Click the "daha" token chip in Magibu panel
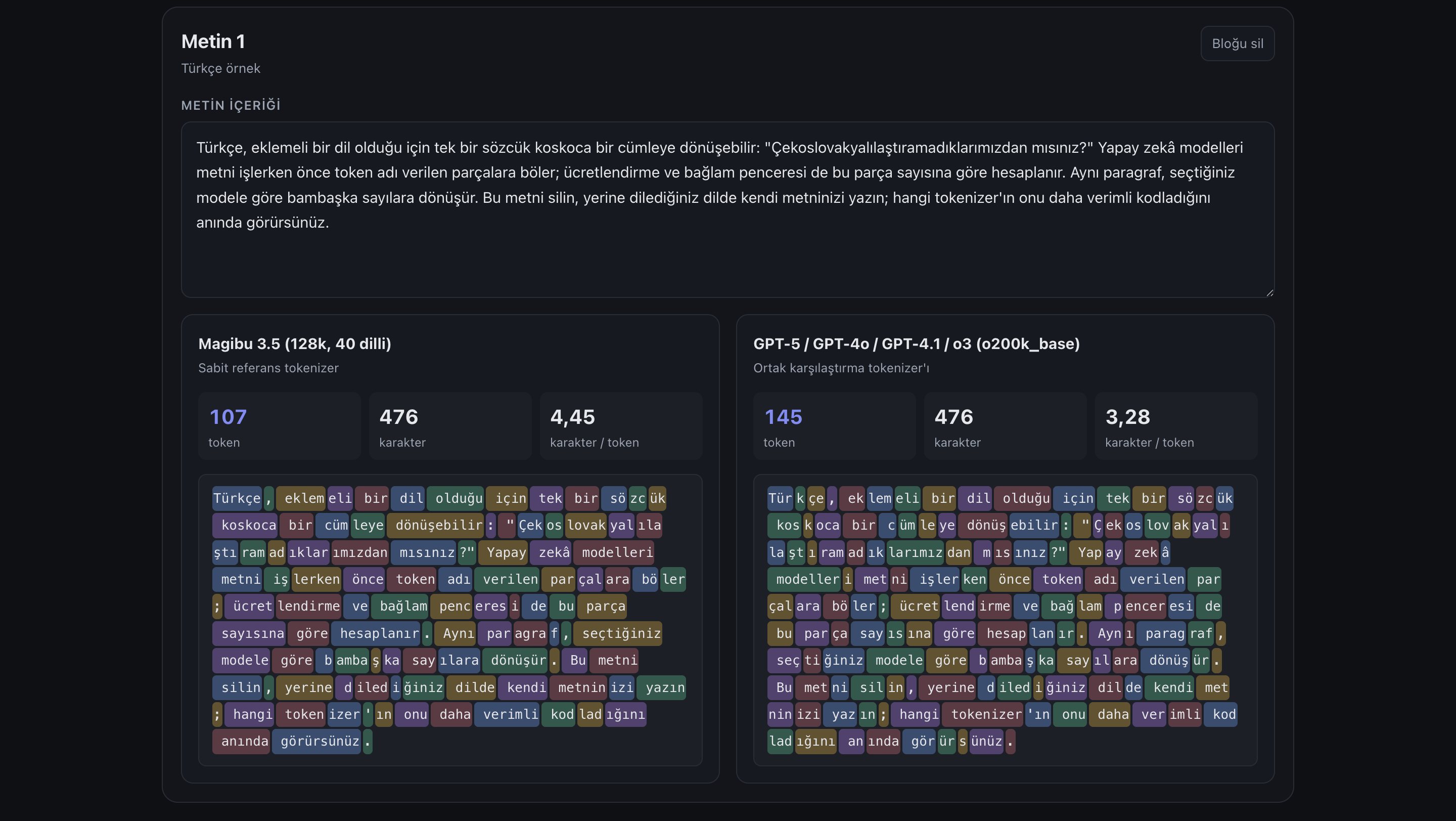The image size is (1456, 821). [451, 715]
